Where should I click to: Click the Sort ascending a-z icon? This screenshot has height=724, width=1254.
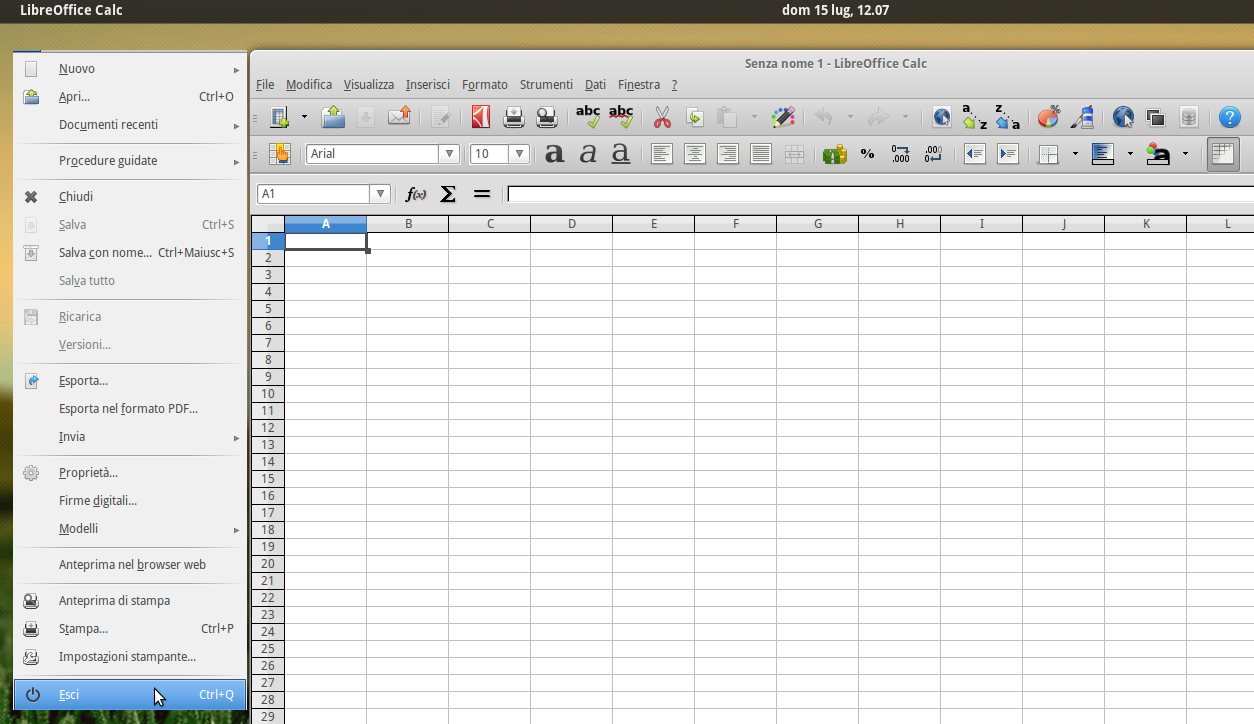pos(974,117)
